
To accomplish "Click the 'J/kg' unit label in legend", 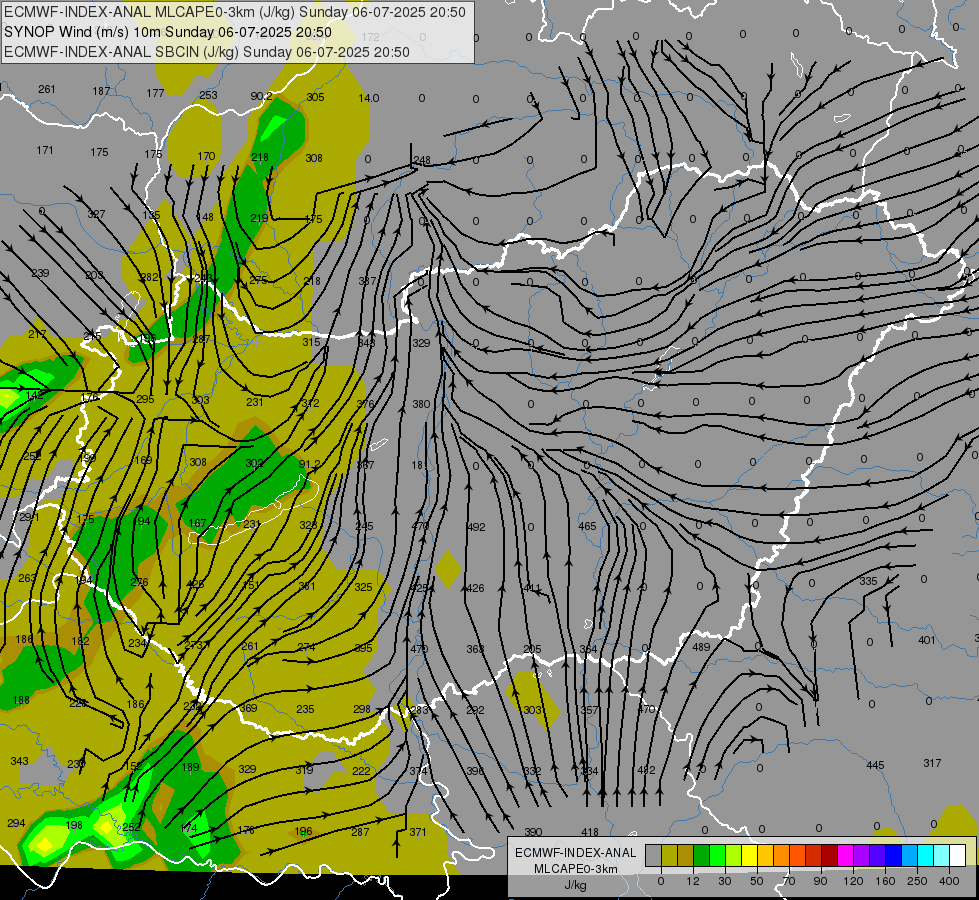I will point(575,885).
